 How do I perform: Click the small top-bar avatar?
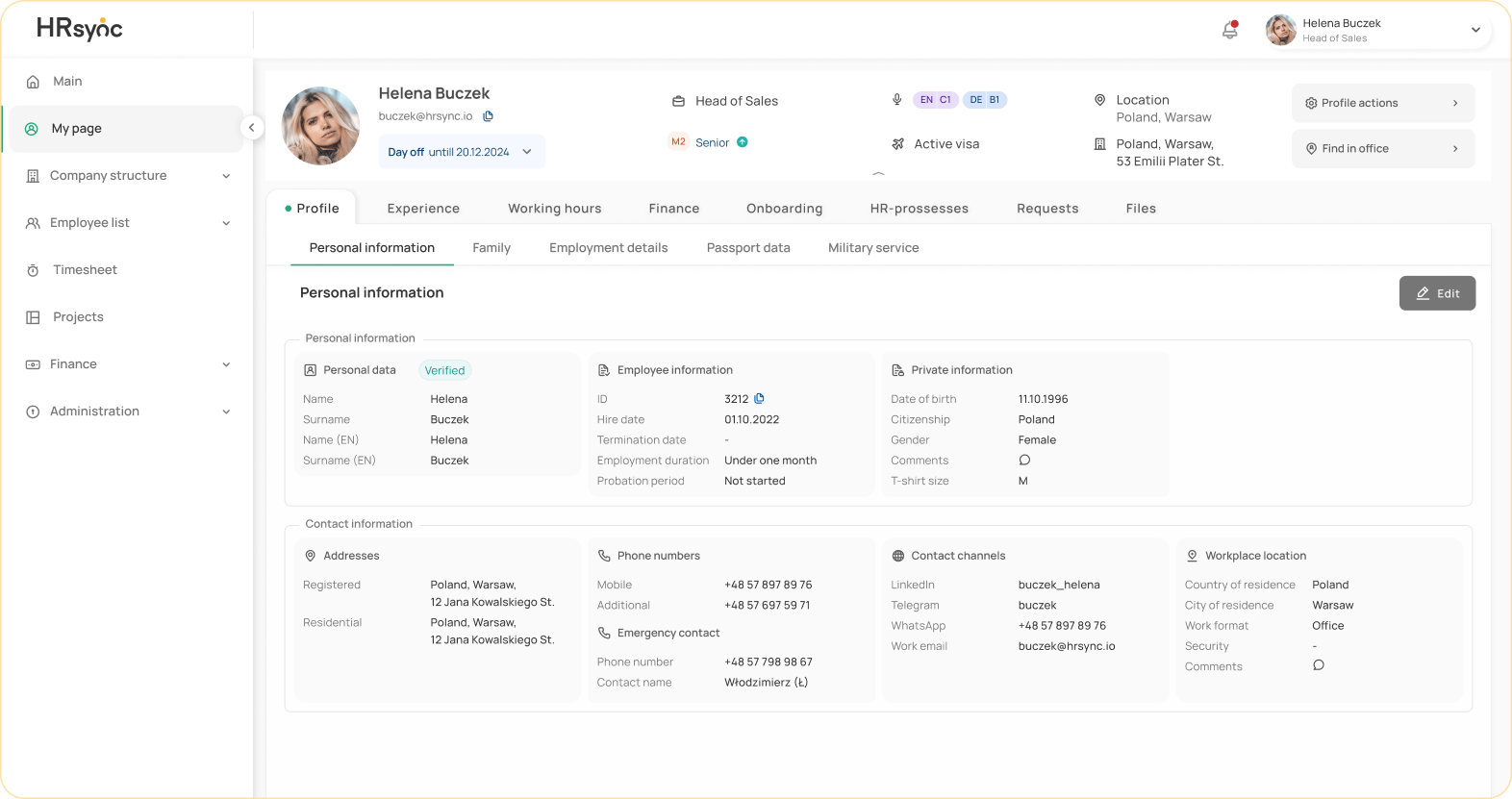pyautogui.click(x=1280, y=30)
